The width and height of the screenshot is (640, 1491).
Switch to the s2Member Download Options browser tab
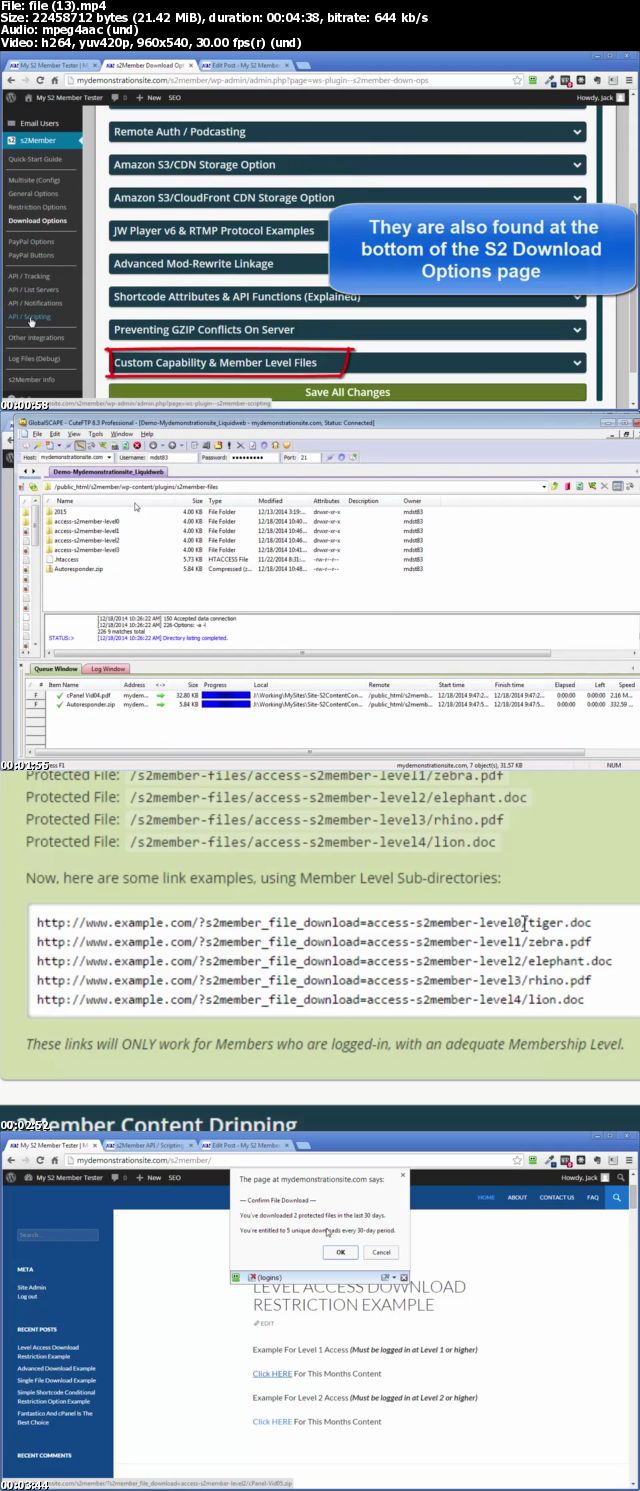click(147, 64)
